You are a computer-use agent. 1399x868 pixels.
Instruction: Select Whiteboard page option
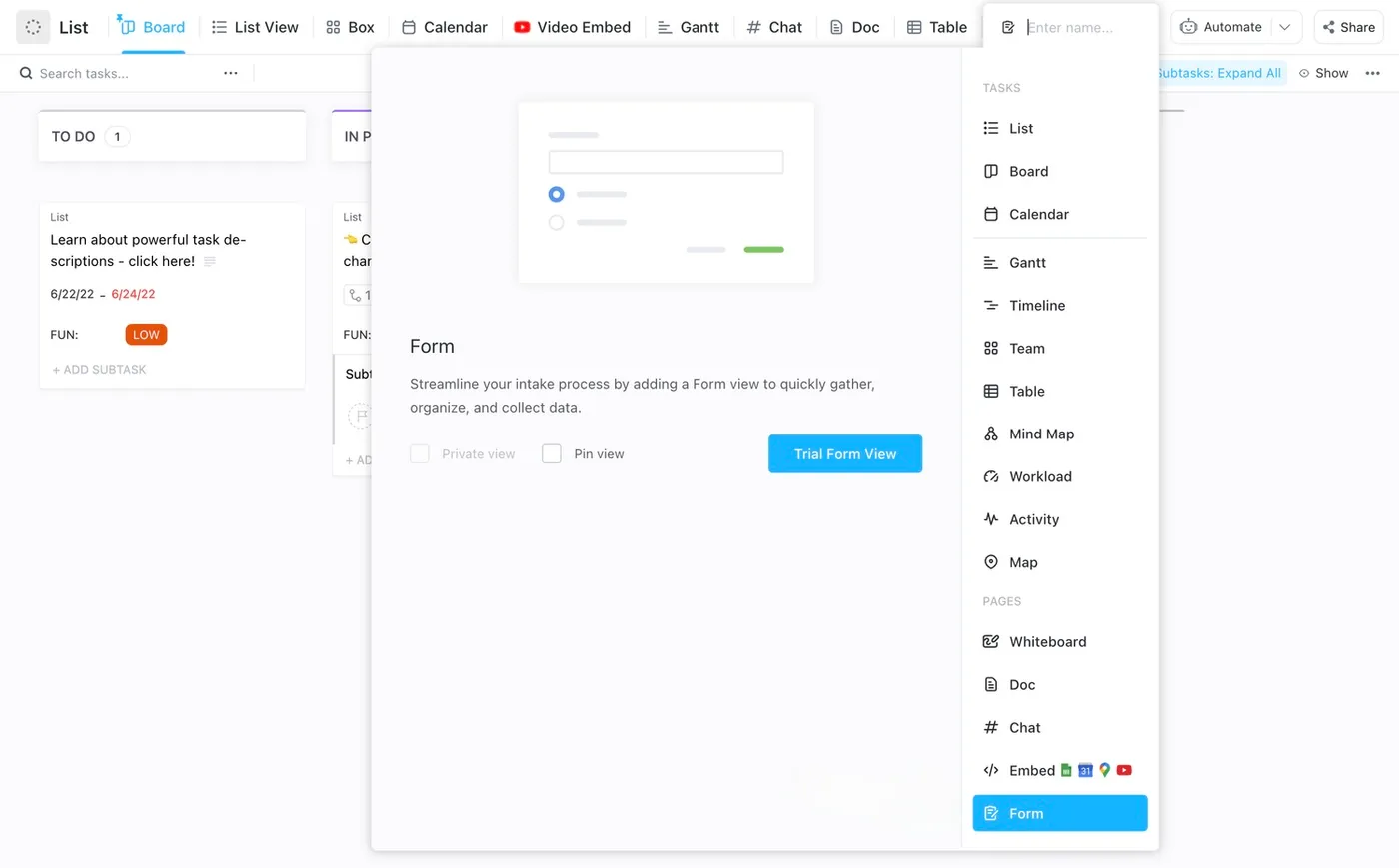pyautogui.click(x=1060, y=641)
